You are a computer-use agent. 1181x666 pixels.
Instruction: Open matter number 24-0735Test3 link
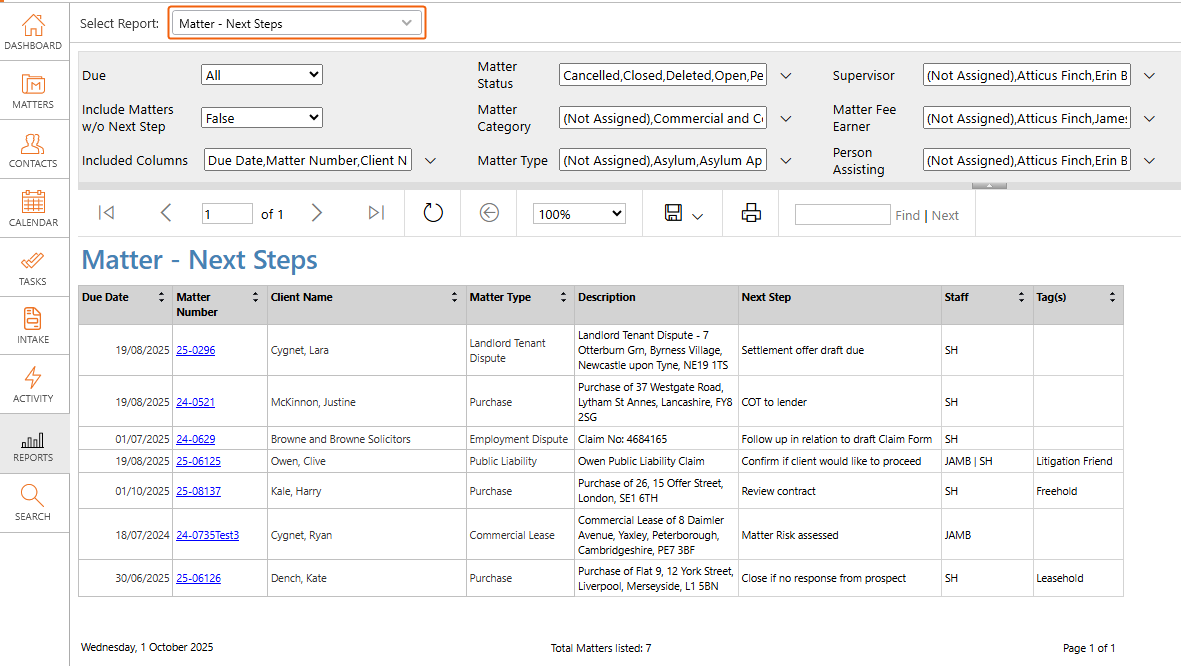tap(207, 536)
